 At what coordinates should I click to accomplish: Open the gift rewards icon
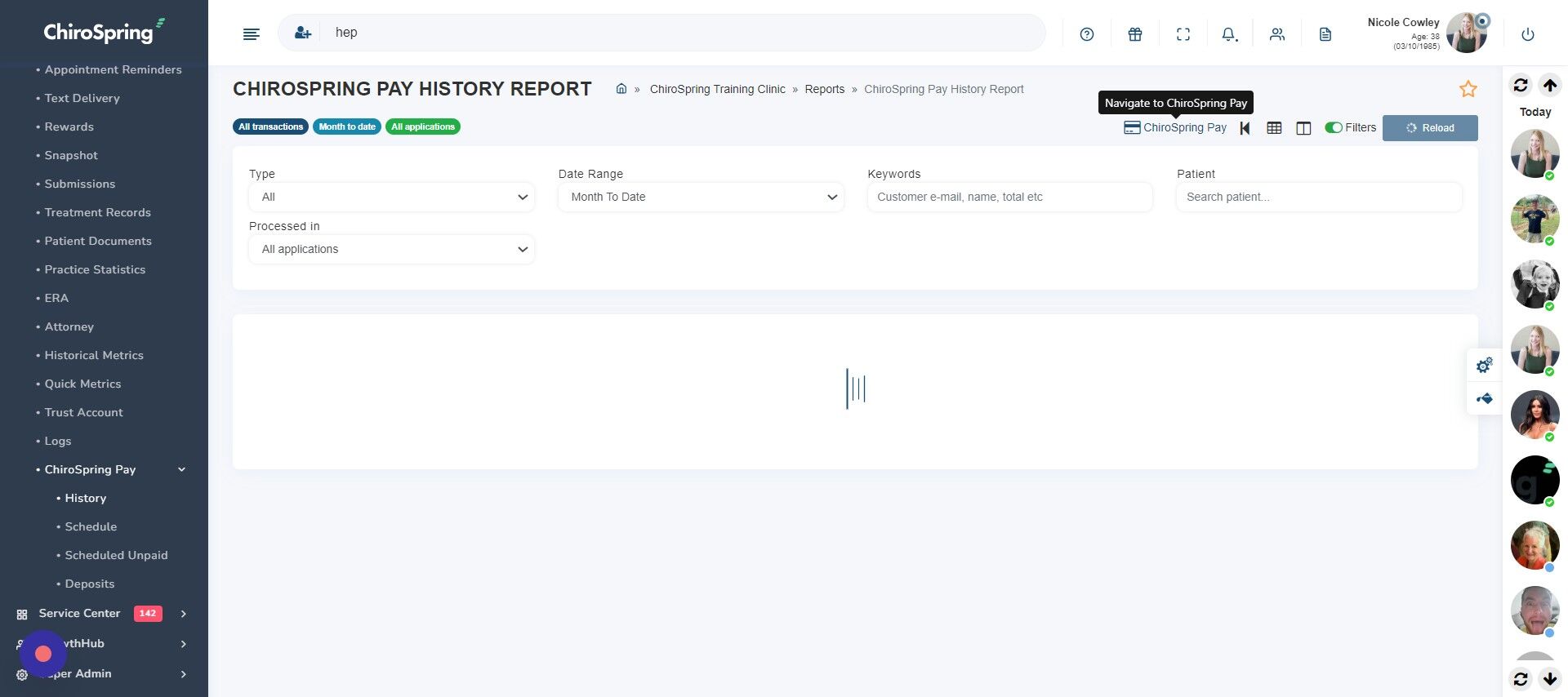tap(1135, 34)
